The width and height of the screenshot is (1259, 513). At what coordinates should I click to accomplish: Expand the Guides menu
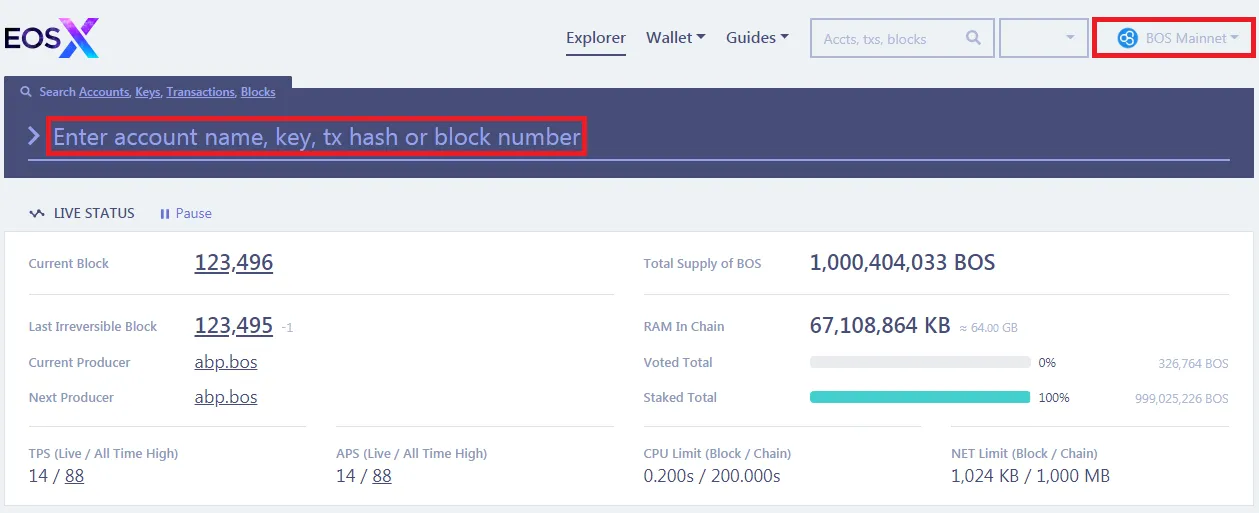coord(757,37)
